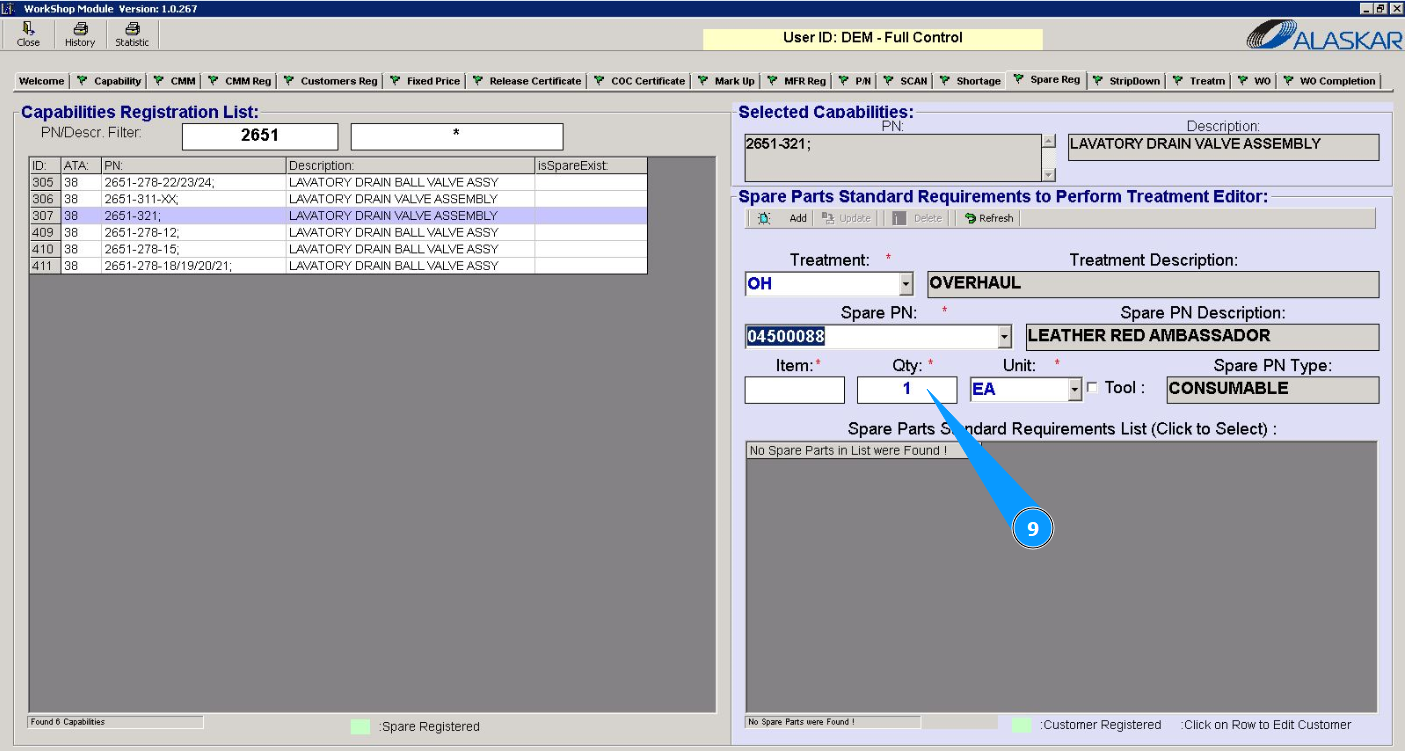1405x751 pixels.
Task: Switch to the P/N tab
Action: pos(855,81)
